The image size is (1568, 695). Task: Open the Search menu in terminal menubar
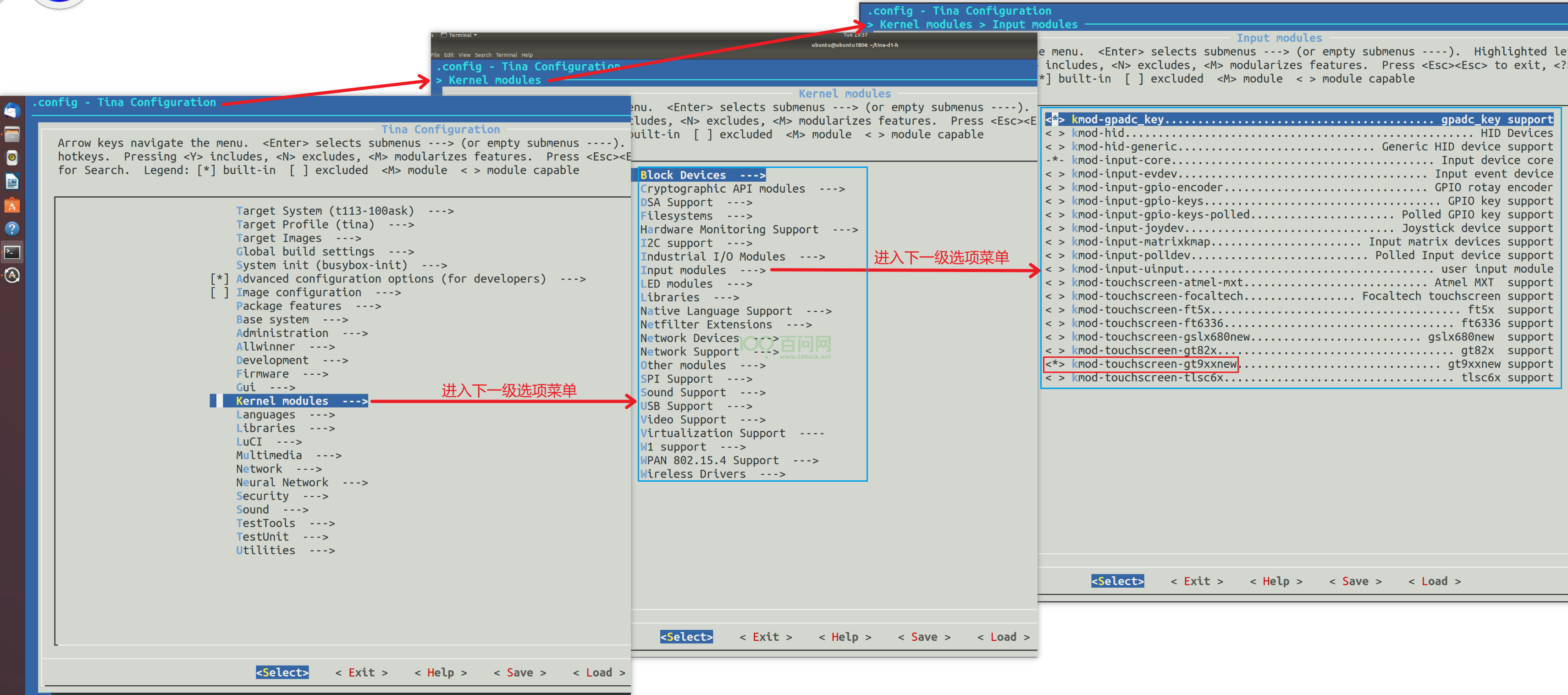pos(483,55)
